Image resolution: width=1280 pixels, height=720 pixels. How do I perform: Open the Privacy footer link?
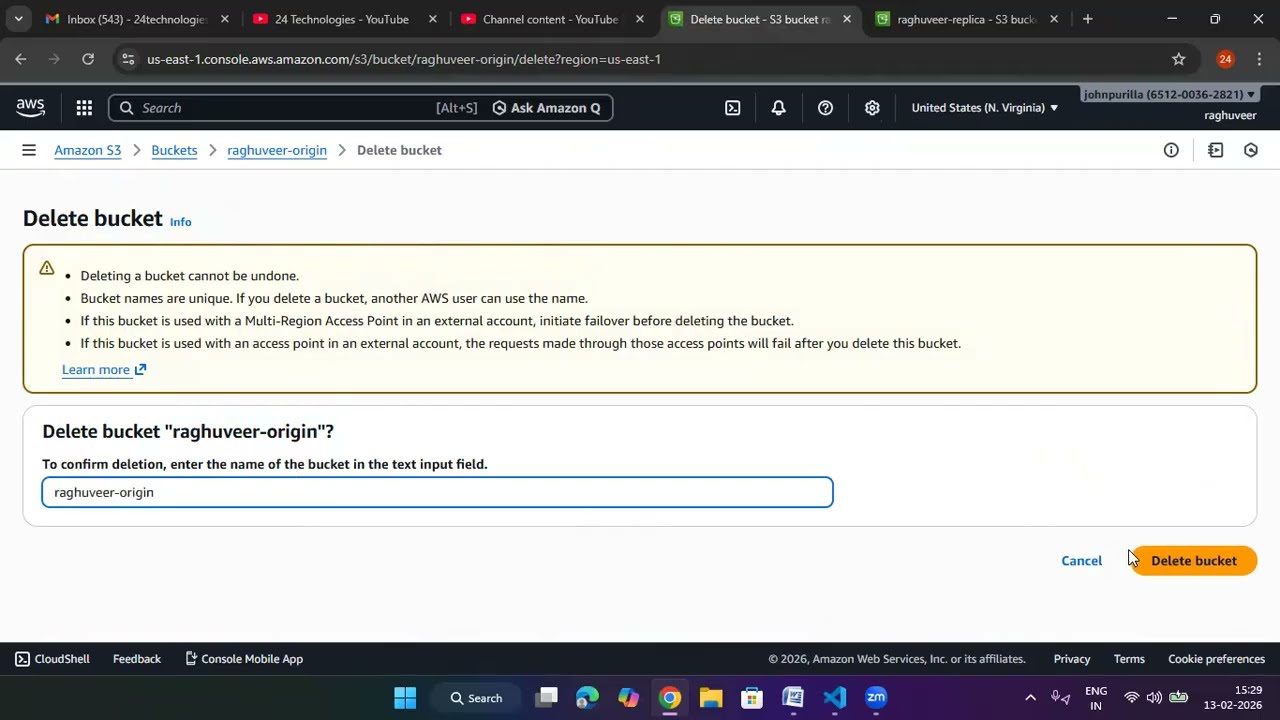(x=1072, y=659)
